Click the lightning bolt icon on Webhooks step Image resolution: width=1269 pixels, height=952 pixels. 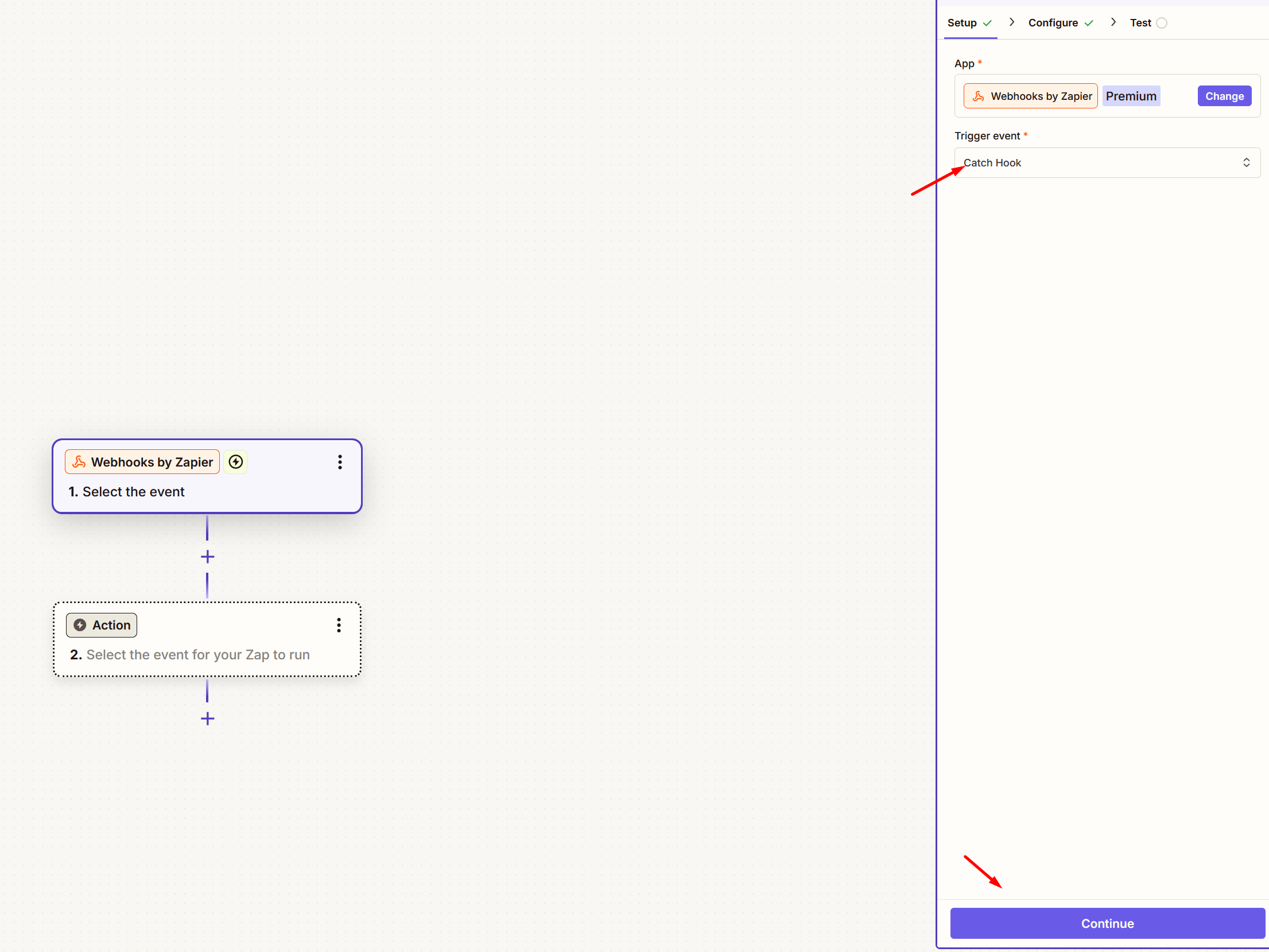235,462
